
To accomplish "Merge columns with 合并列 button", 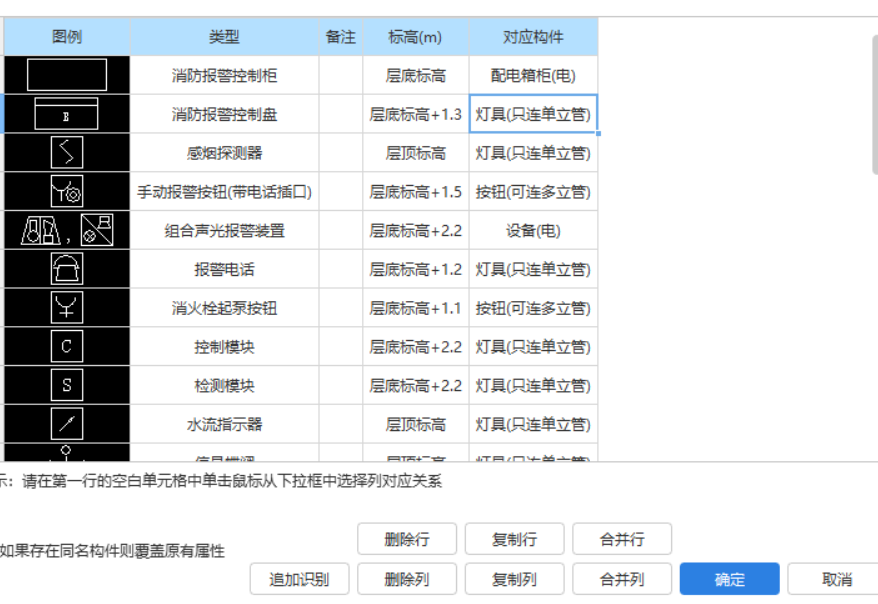I will tap(622, 579).
